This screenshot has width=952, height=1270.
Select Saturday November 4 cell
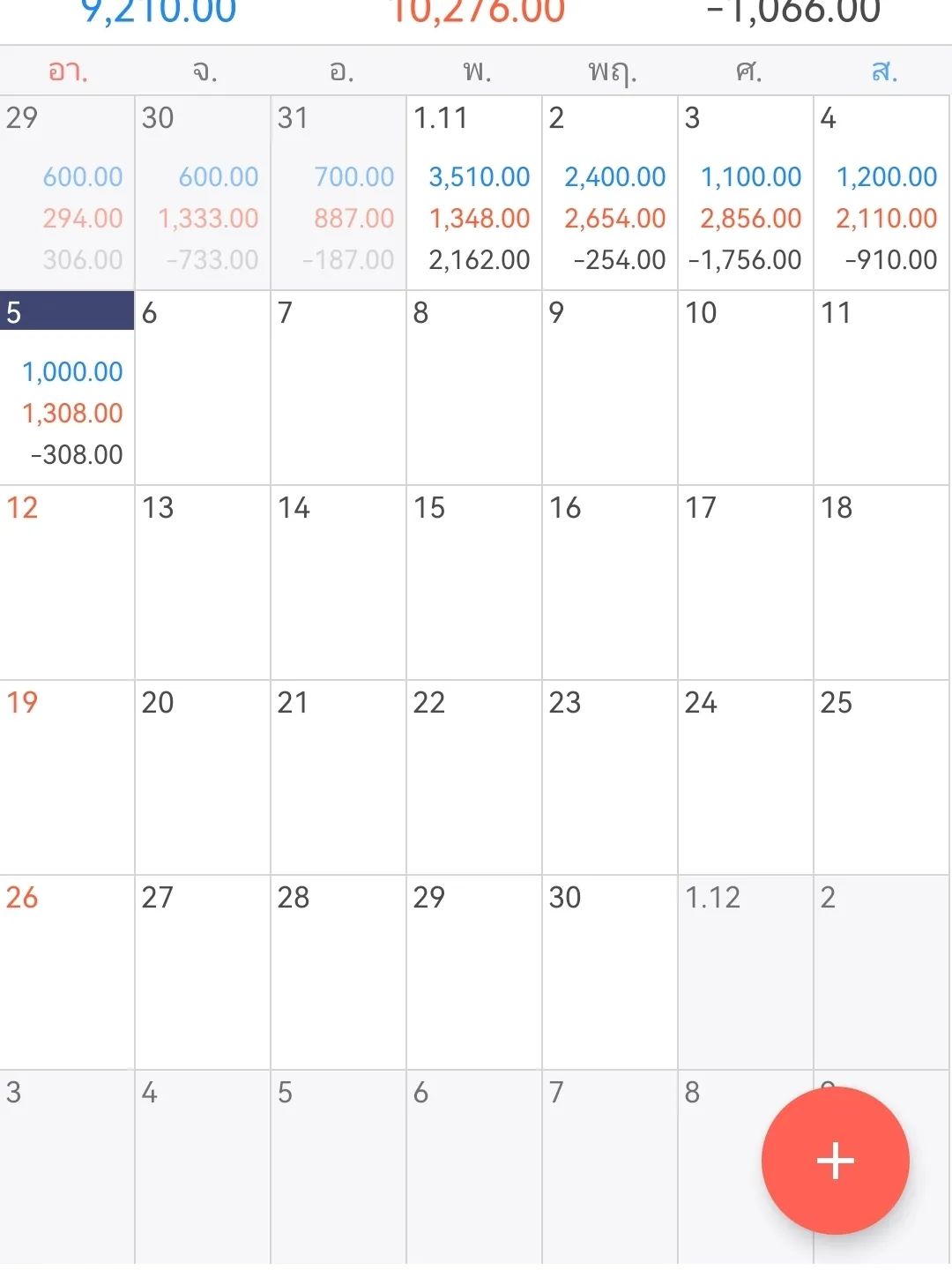tap(881, 192)
